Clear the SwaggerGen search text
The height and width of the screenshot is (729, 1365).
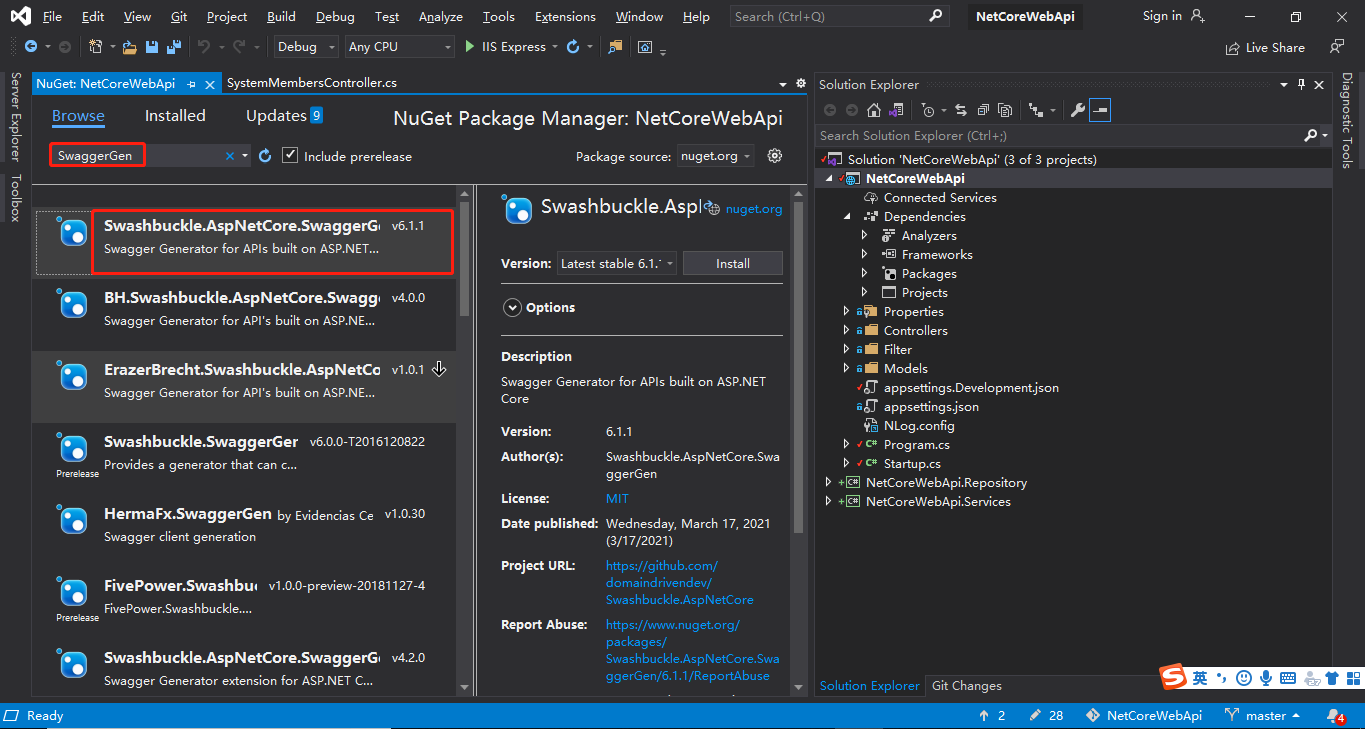[x=230, y=156]
